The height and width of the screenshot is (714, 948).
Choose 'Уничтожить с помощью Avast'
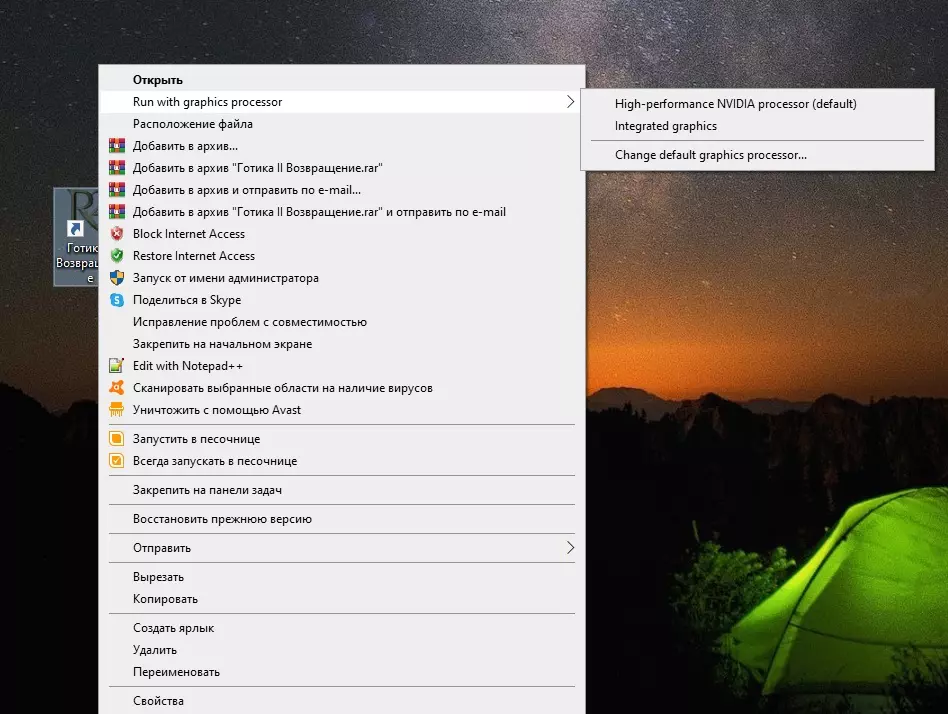(342, 410)
